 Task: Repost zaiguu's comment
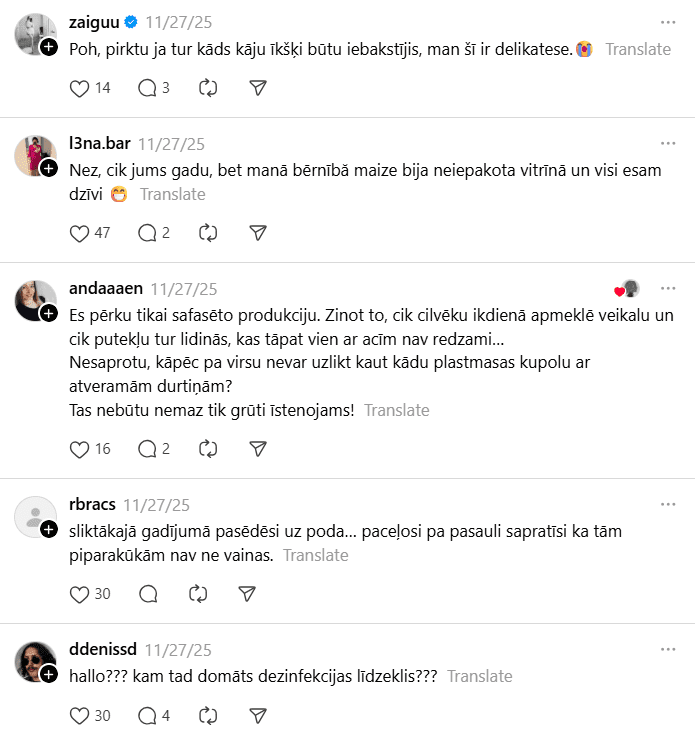coord(208,88)
